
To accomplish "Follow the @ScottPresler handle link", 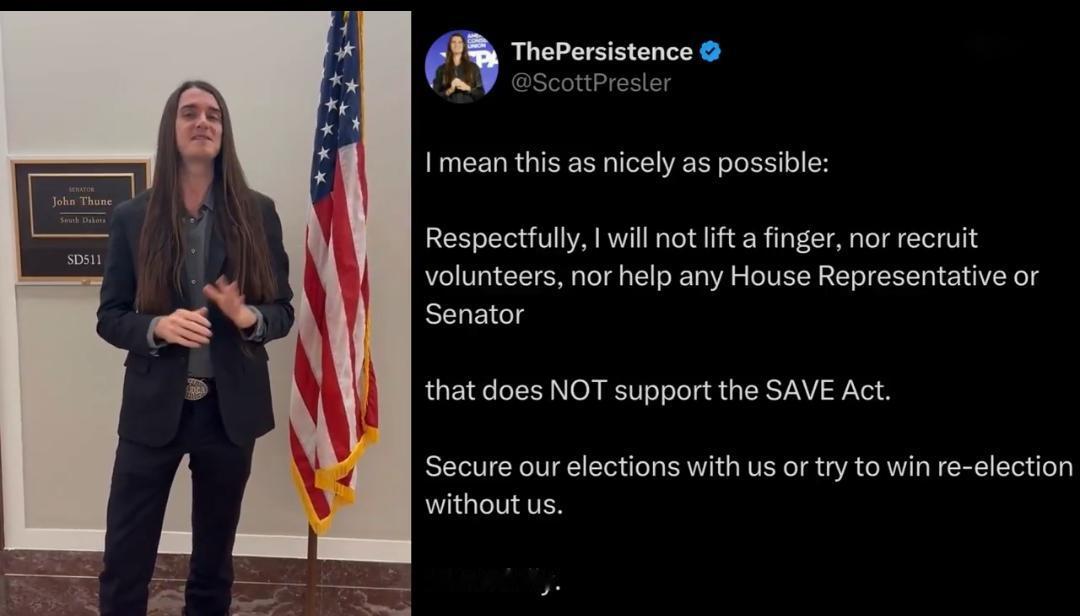I will (x=590, y=83).
